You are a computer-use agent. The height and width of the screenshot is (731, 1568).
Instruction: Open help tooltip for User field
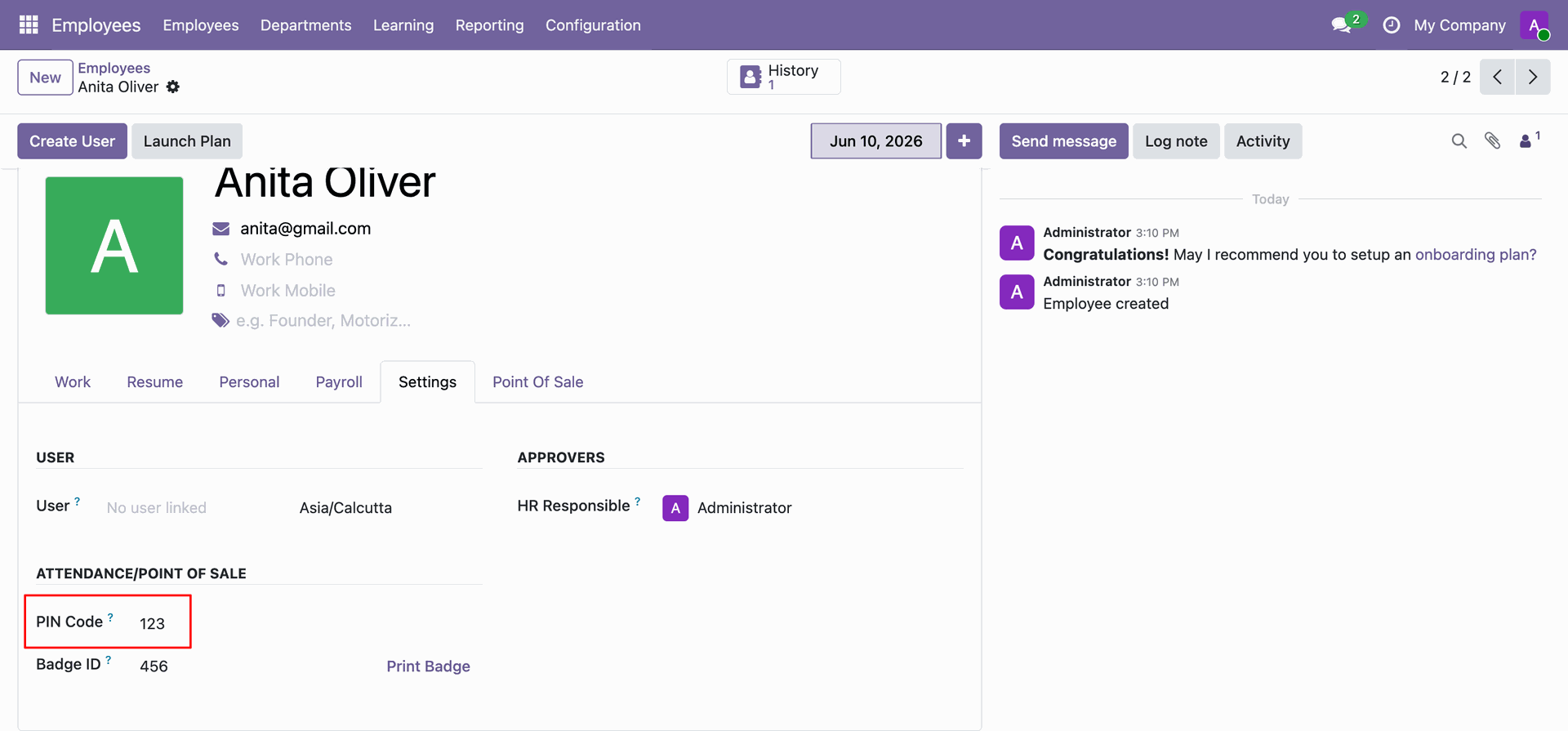pos(77,501)
